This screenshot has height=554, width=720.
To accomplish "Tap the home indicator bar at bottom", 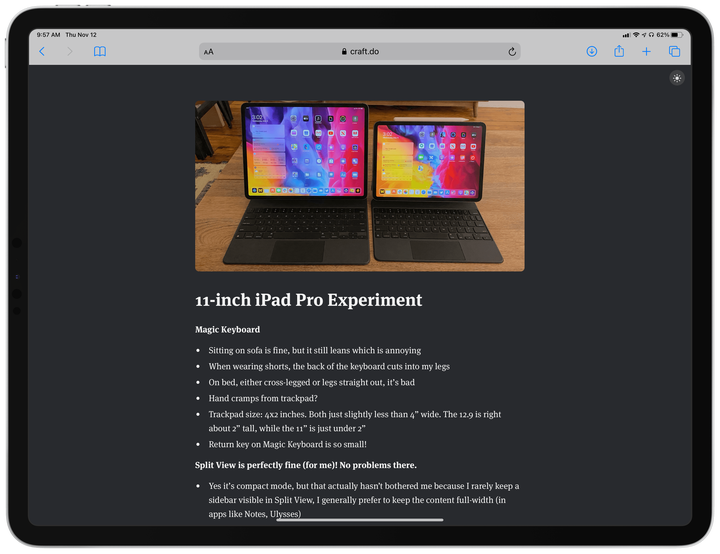I will pos(360,520).
